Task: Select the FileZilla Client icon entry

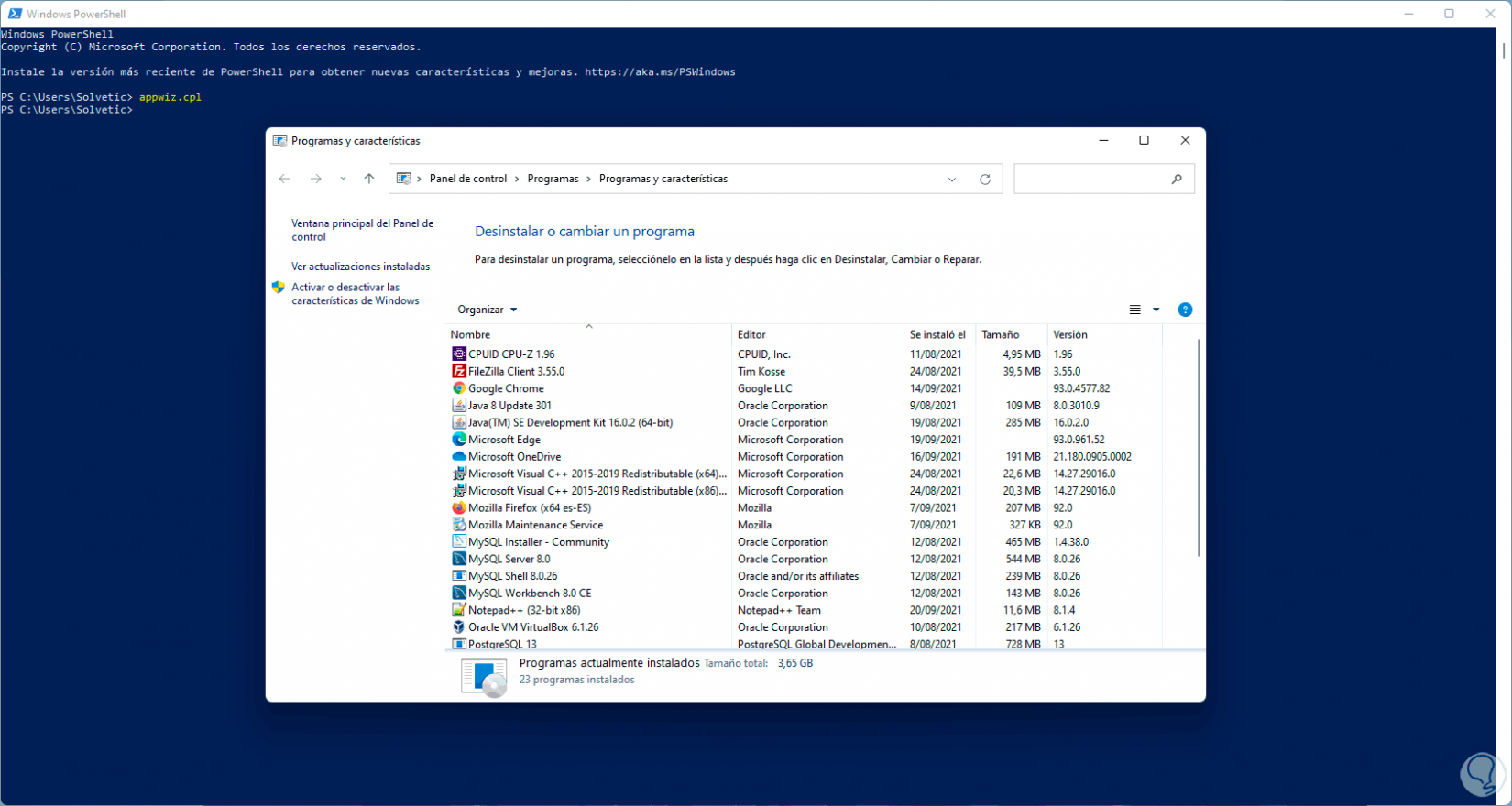Action: point(459,371)
